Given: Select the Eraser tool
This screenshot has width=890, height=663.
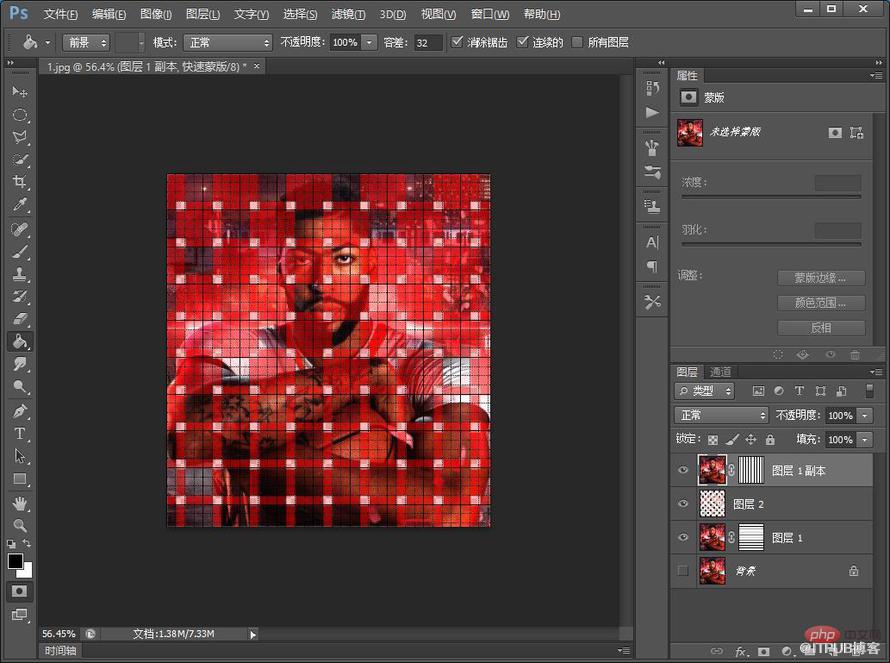Looking at the screenshot, I should (19, 319).
